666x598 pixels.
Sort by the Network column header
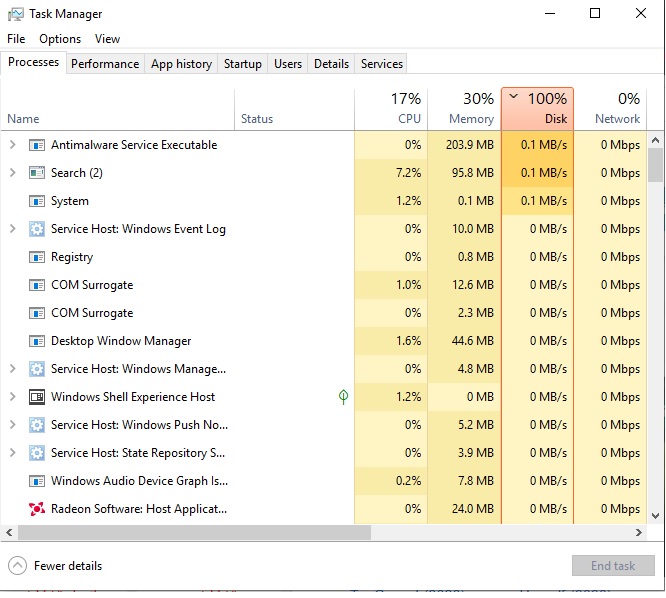tap(610, 110)
